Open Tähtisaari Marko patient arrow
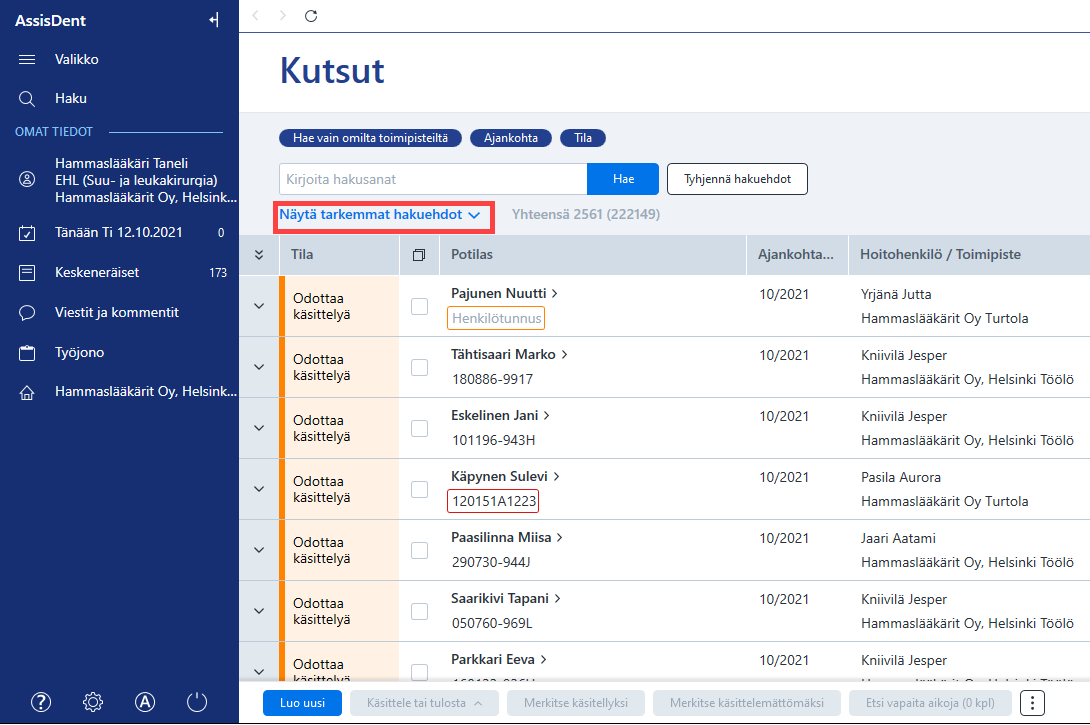The width and height of the screenshot is (1090, 725). click(x=564, y=355)
